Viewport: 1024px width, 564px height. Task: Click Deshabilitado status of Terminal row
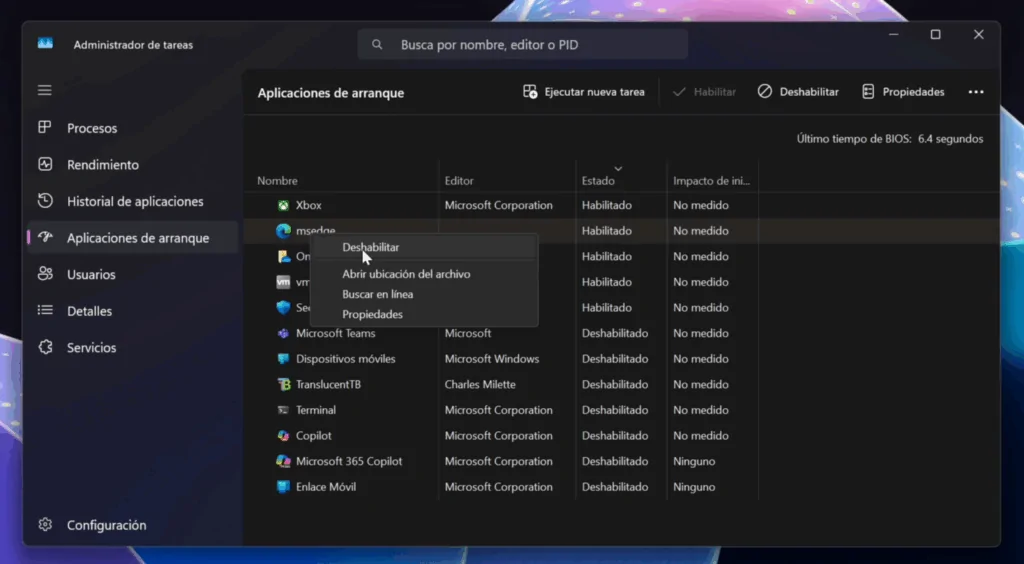click(x=615, y=410)
